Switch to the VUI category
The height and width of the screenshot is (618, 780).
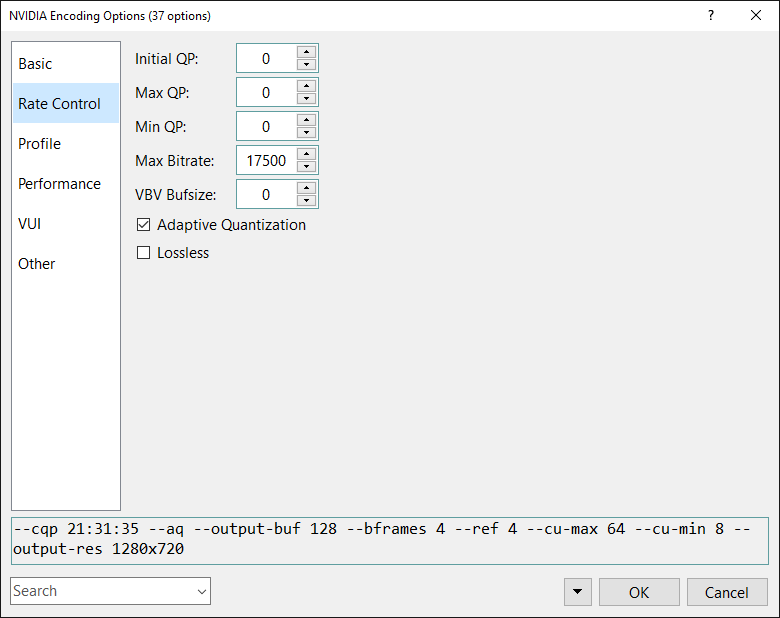(66, 224)
